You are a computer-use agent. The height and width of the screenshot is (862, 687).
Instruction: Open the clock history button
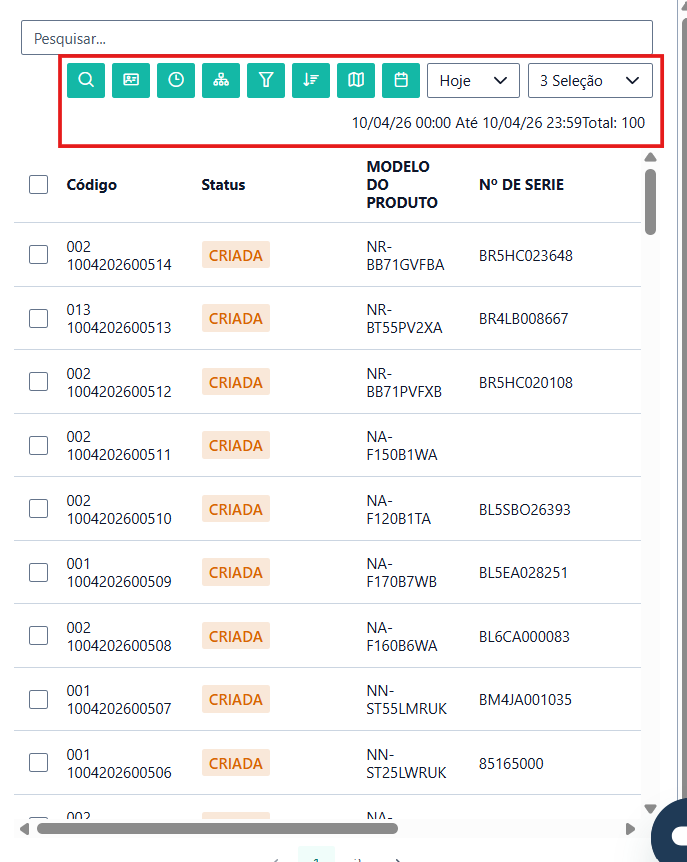tap(176, 80)
